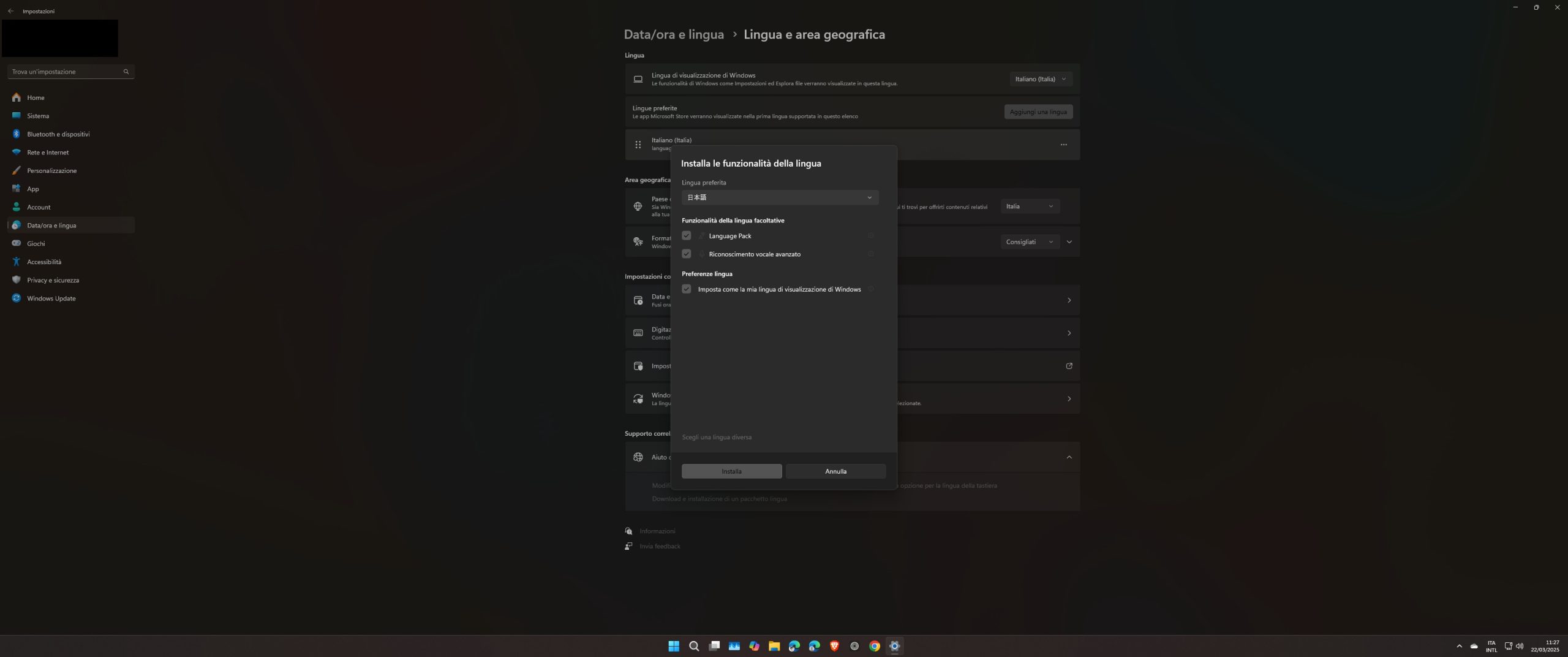Click the drag handle beside Italiano (Italia)
1568x657 pixels.
tap(638, 145)
